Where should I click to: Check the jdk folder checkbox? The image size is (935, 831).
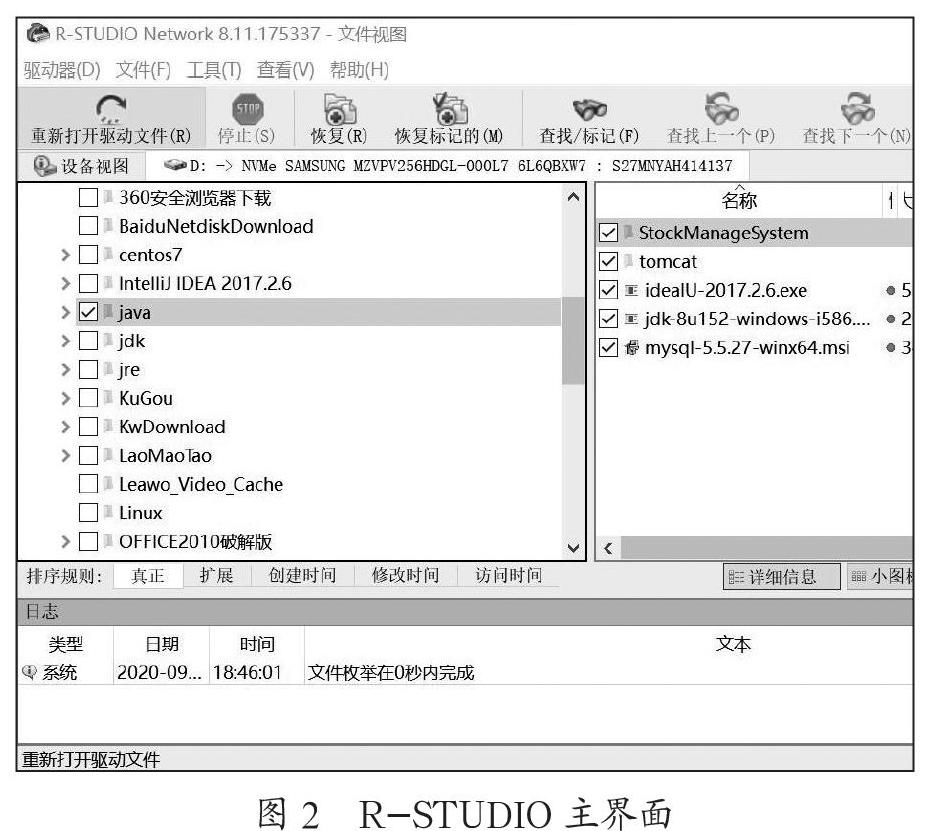coord(88,340)
